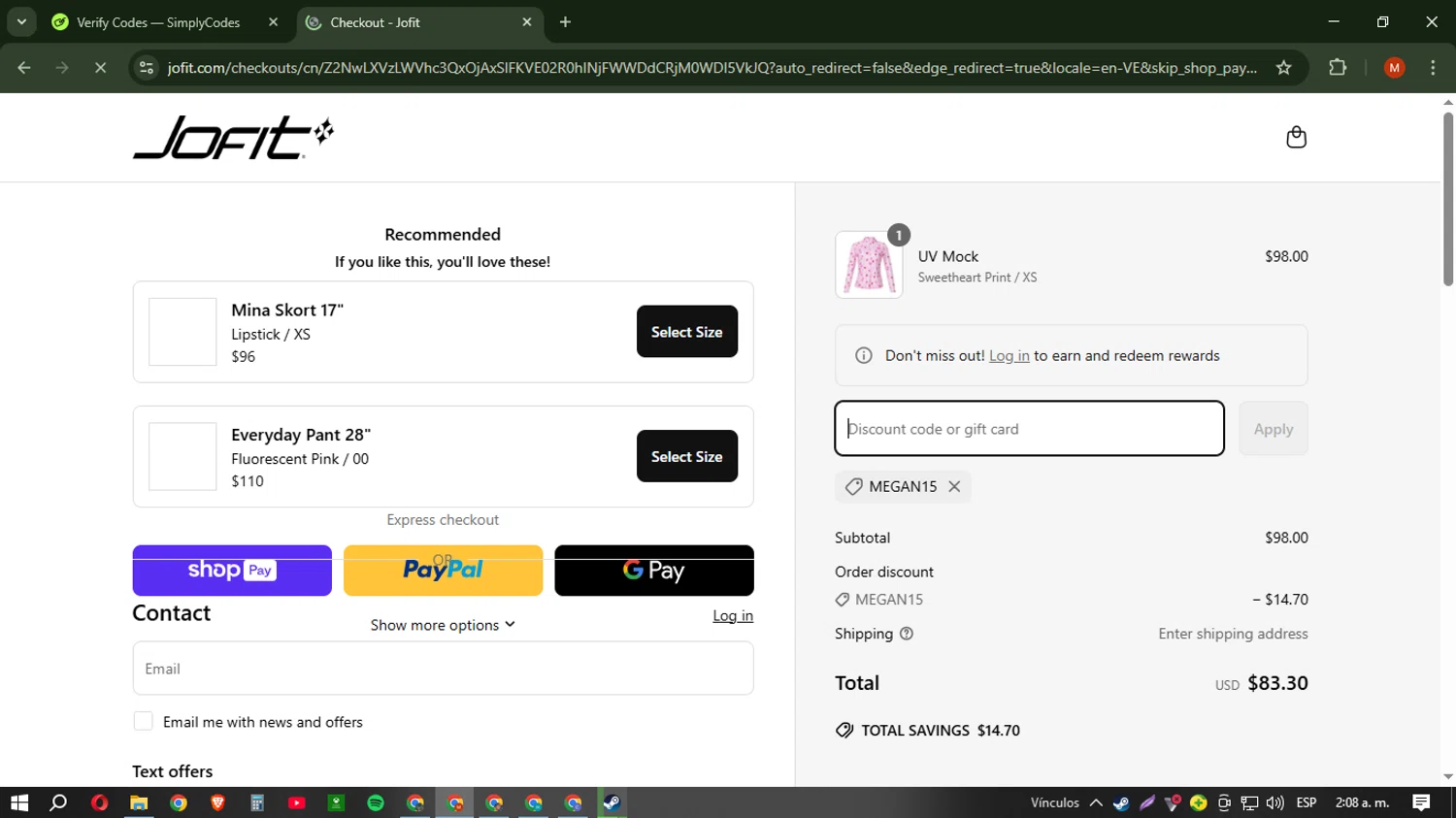Screen dimensions: 1456x818
Task: Click the Meet Now camera tray icon
Action: [x=1224, y=802]
